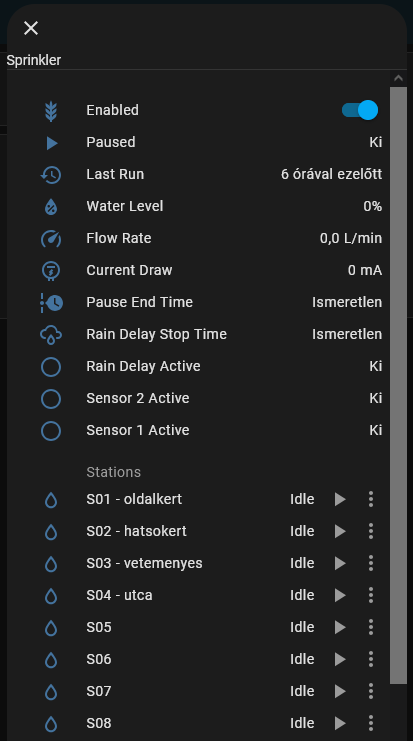Click the Sensor 2 Active circle indicator
Image resolution: width=413 pixels, height=741 pixels.
pos(51,399)
